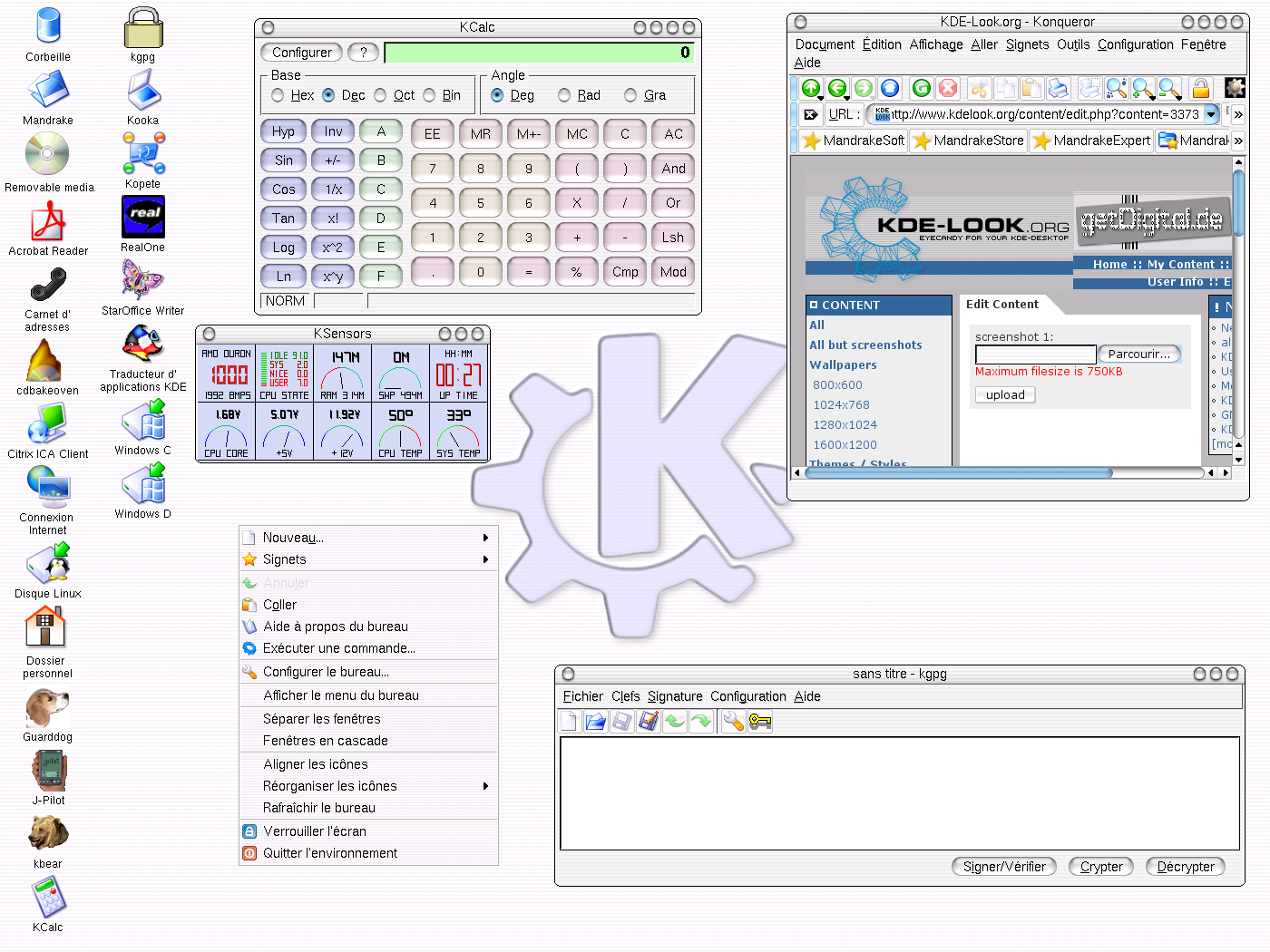Viewport: 1270px width, 952px height.
Task: Click the Décrypter button in kgpg
Action: tap(1186, 867)
